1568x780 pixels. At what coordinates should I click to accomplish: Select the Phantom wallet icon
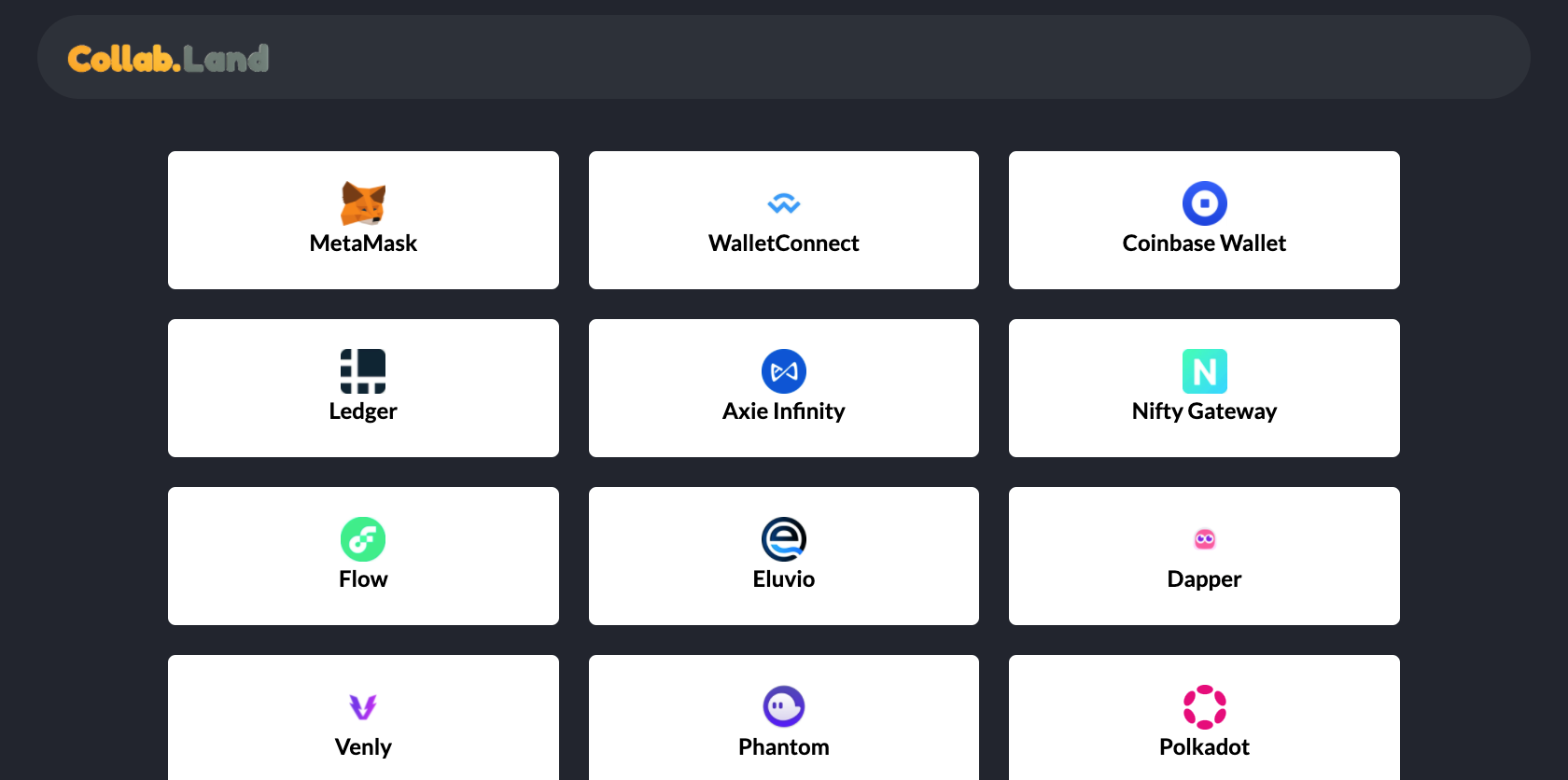(784, 706)
